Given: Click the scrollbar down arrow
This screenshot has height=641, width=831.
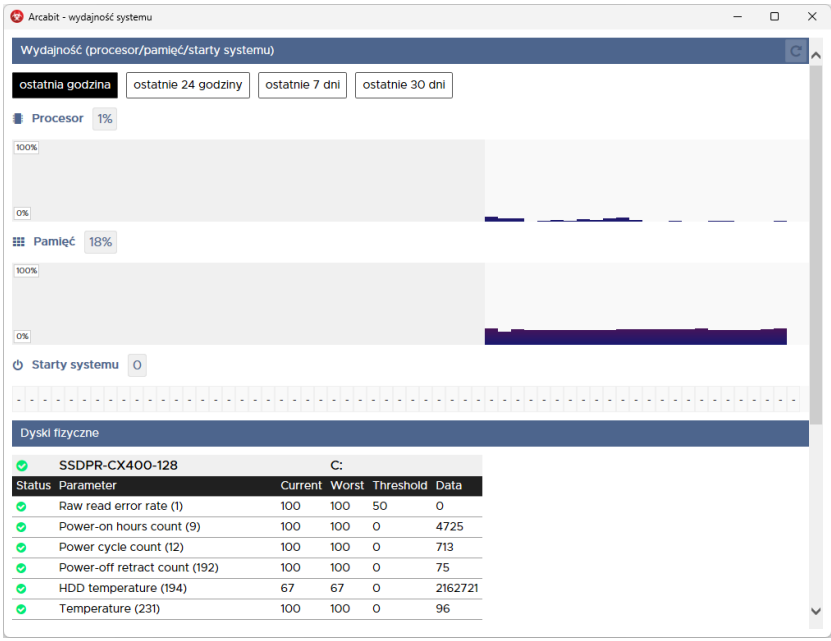Looking at the screenshot, I should (x=816, y=611).
